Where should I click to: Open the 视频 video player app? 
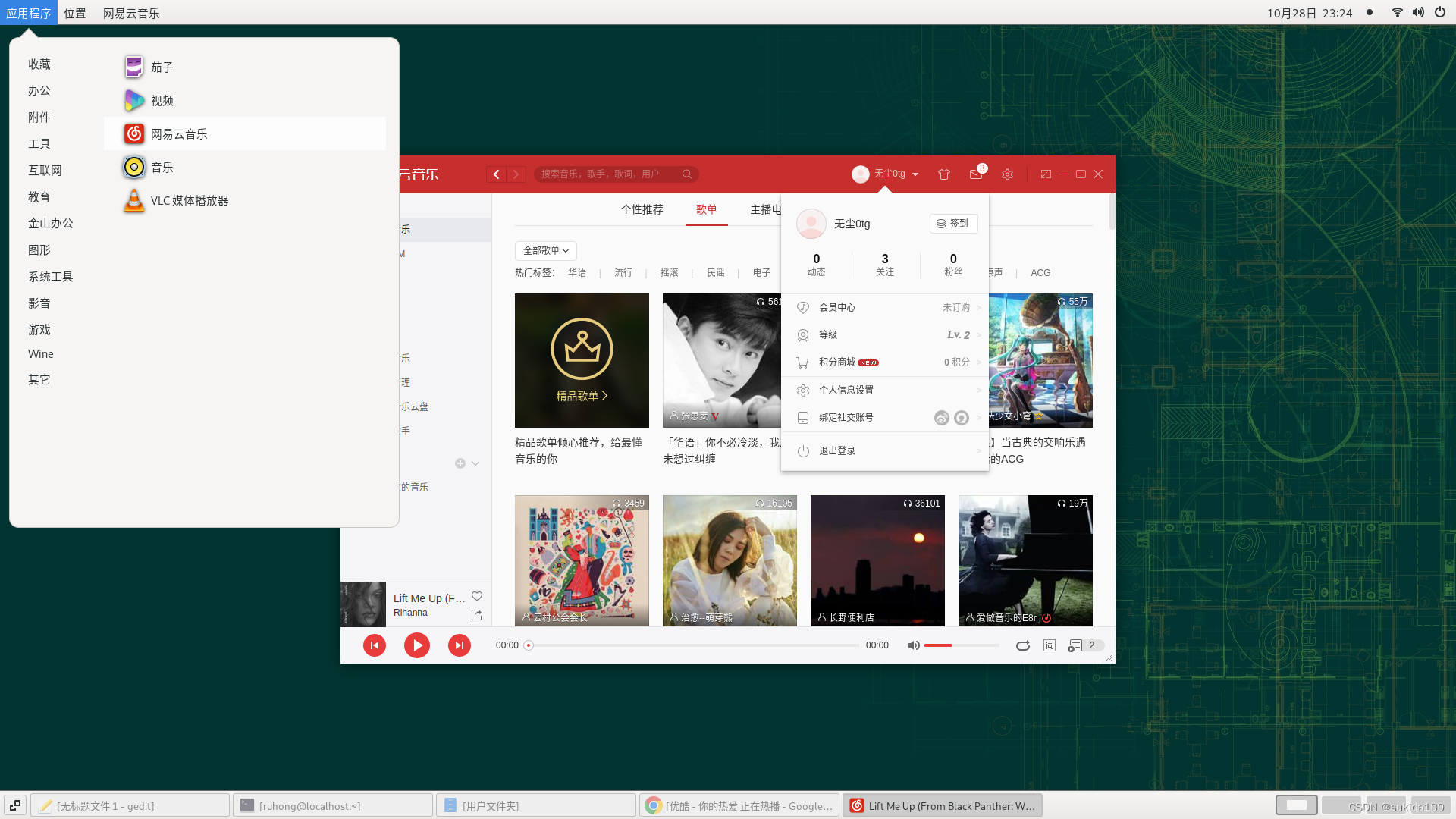tap(245, 100)
